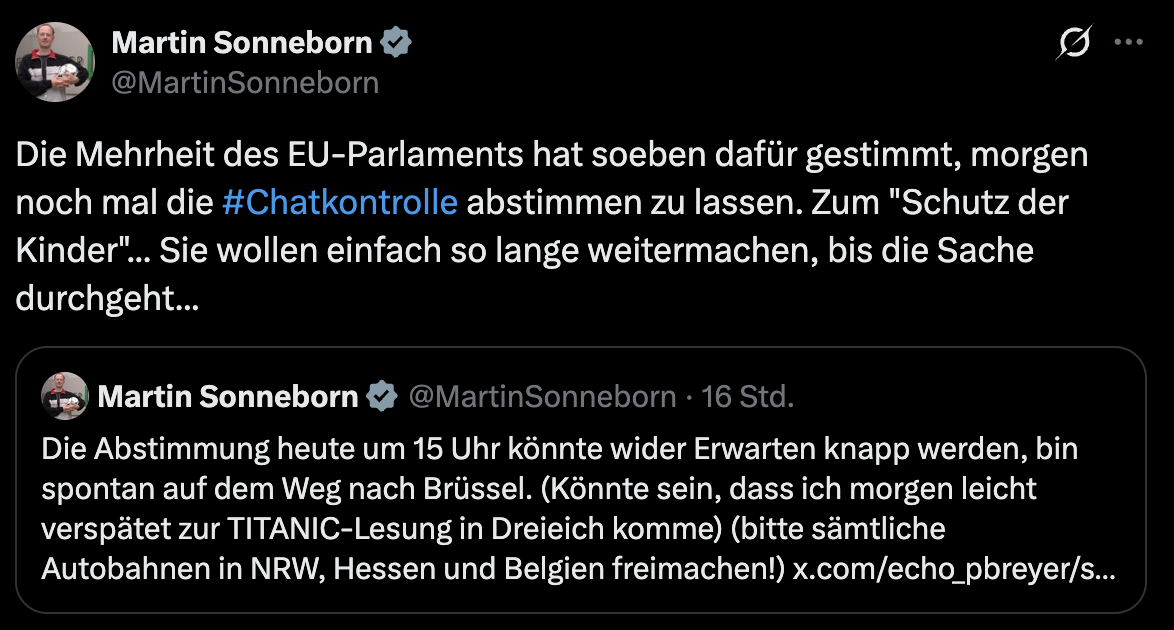This screenshot has height=630, width=1174.
Task: Open the @MartinSonneborn handle under main name
Action: point(245,82)
